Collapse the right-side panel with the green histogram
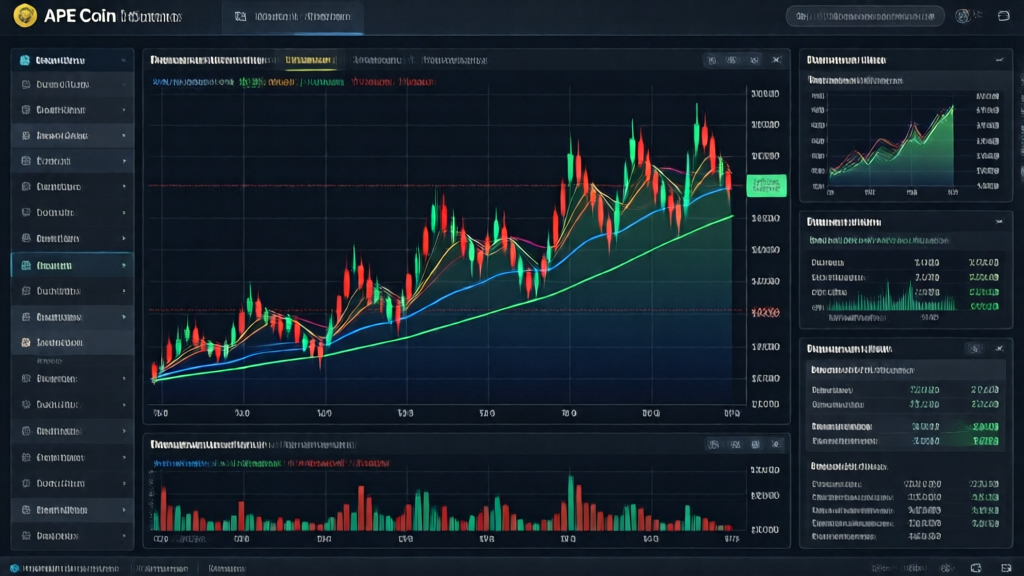This screenshot has width=1024, height=576. (x=999, y=222)
